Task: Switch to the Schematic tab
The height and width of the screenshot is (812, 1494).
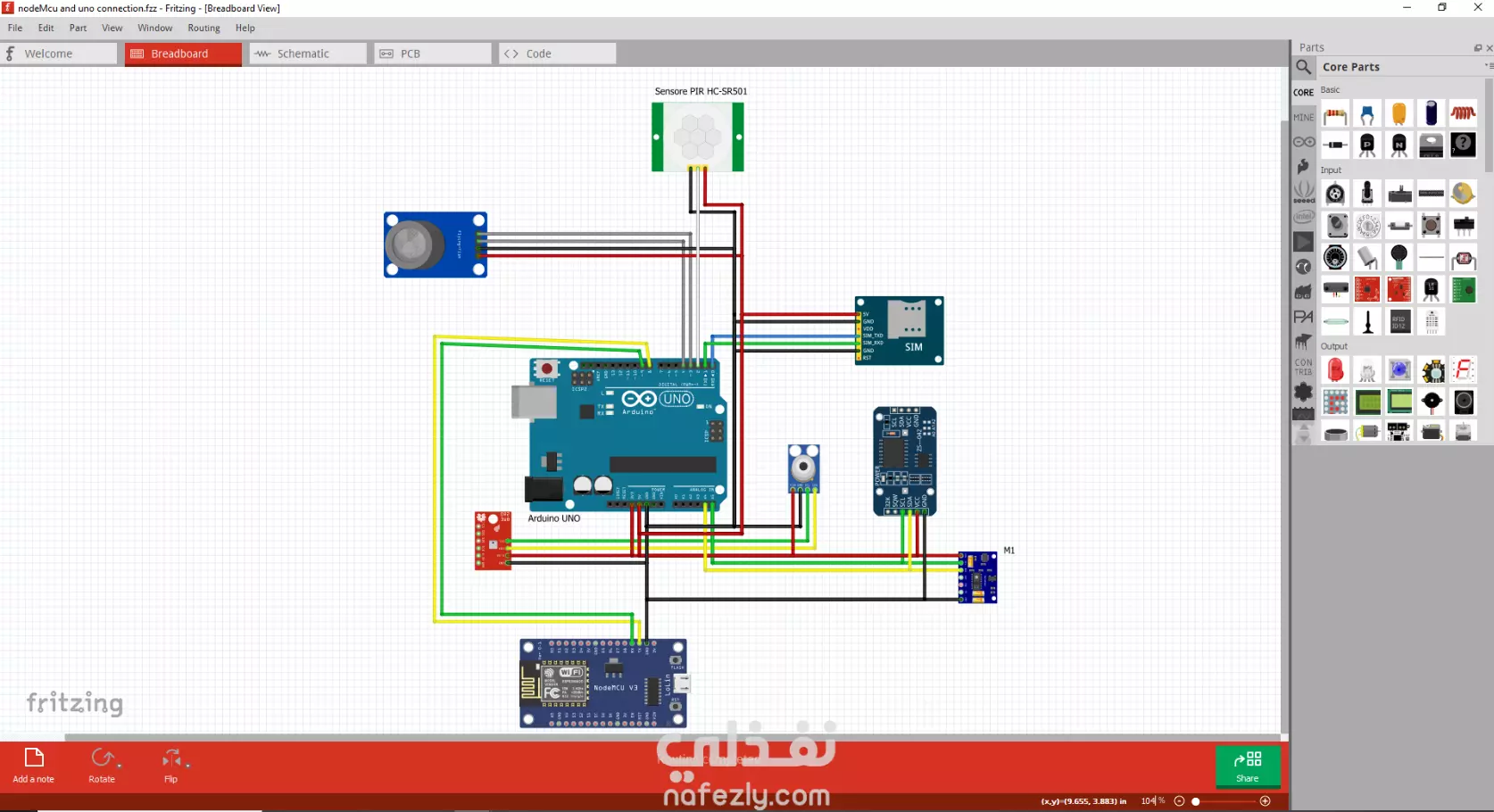Action: click(x=308, y=54)
